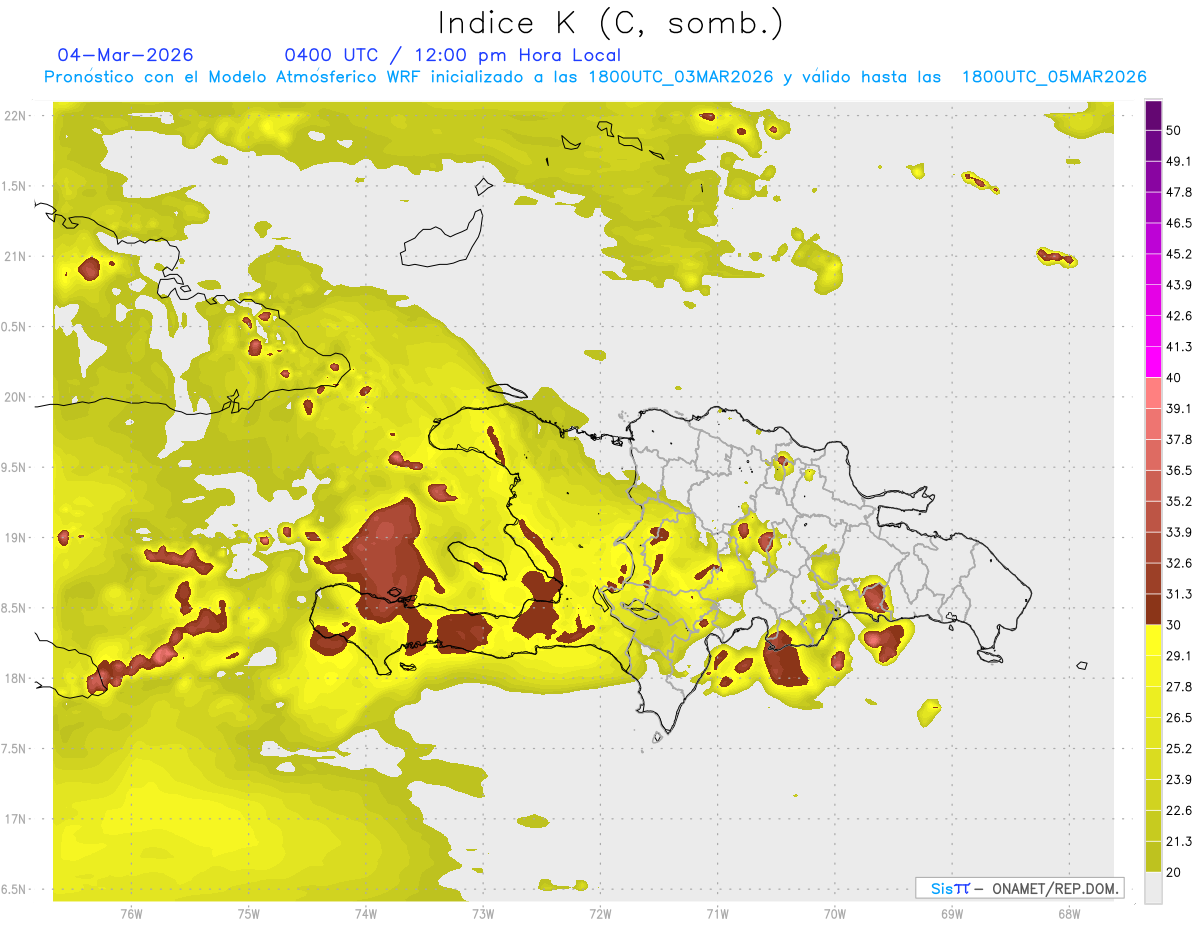This screenshot has width=1200, height=927.
Task: Click the colorbar label "20"
Action: [x=1176, y=872]
